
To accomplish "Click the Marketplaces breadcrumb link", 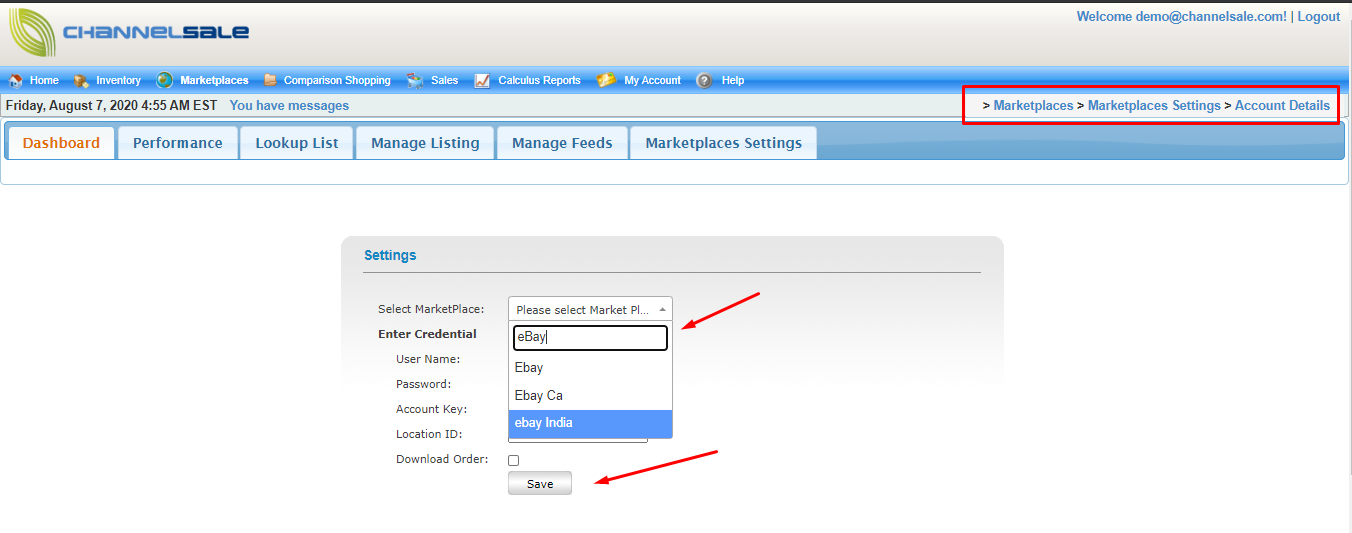I will point(1033,106).
